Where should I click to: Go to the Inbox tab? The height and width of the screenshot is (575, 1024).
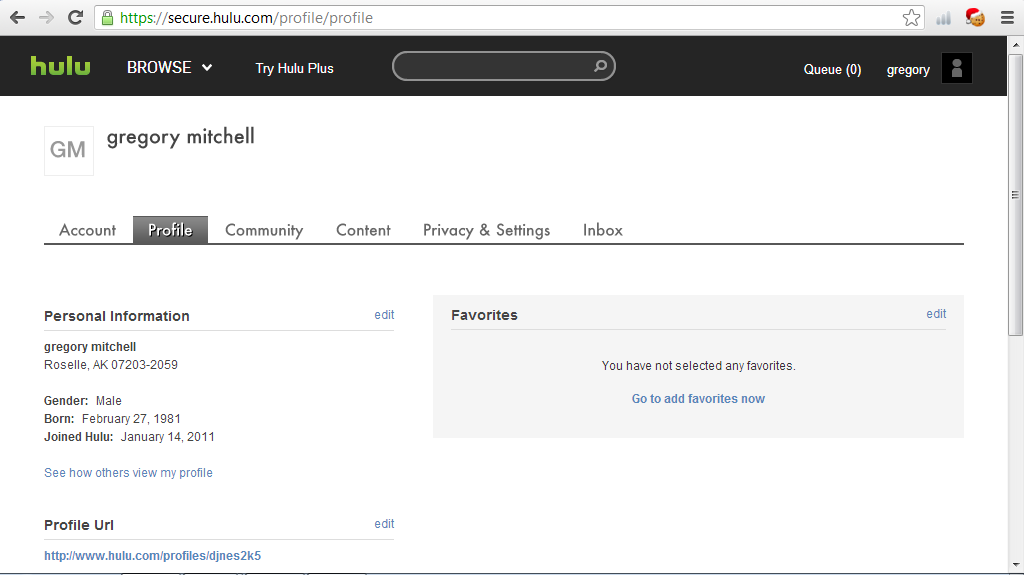[x=603, y=230]
